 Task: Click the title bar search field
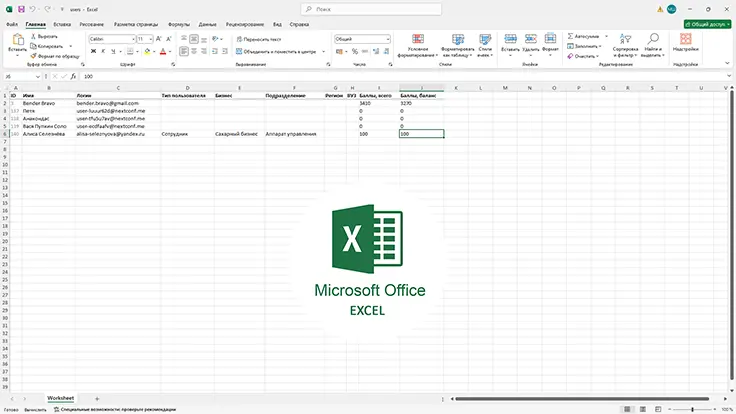tap(371, 9)
